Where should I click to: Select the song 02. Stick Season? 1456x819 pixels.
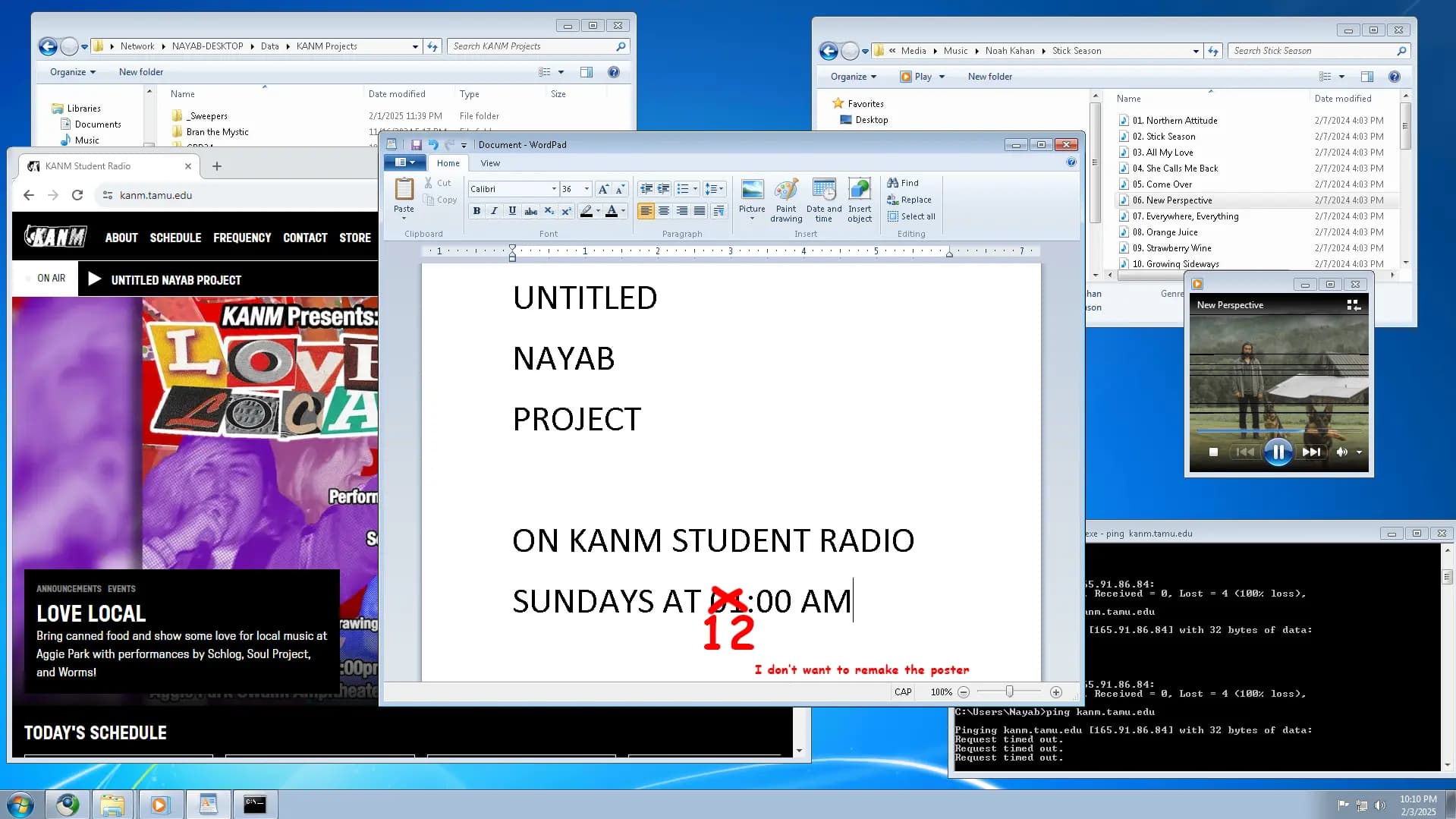click(x=1171, y=136)
